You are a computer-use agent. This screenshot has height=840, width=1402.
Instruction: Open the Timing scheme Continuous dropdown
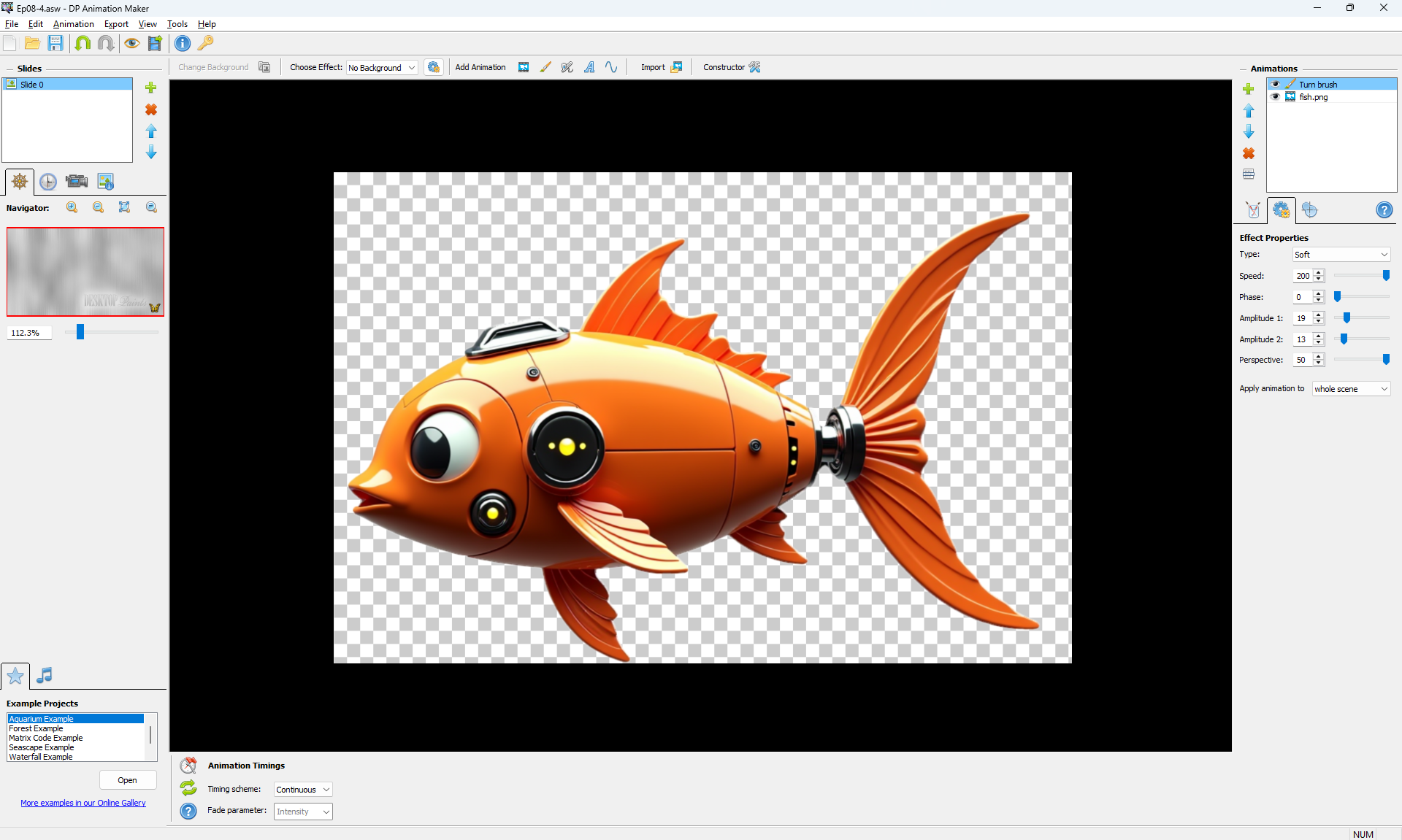click(x=303, y=790)
